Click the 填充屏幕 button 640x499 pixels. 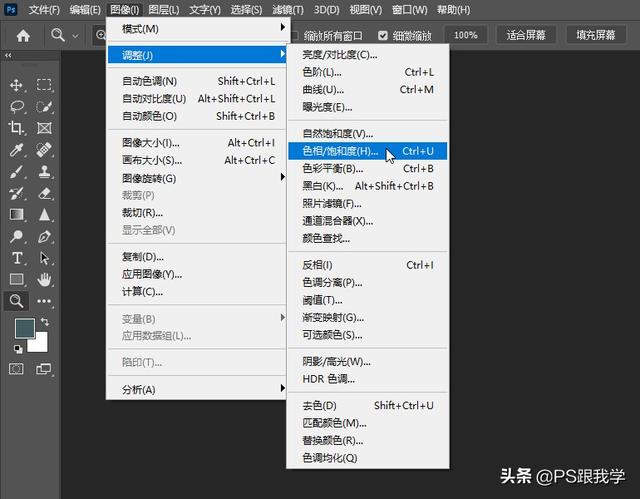(x=596, y=35)
